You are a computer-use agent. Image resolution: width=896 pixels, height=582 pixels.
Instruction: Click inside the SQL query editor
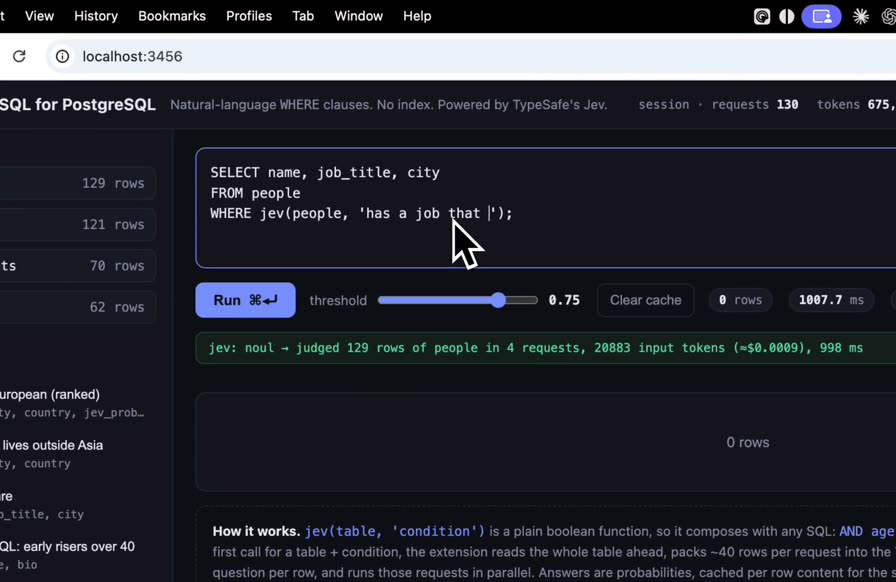coord(546,208)
